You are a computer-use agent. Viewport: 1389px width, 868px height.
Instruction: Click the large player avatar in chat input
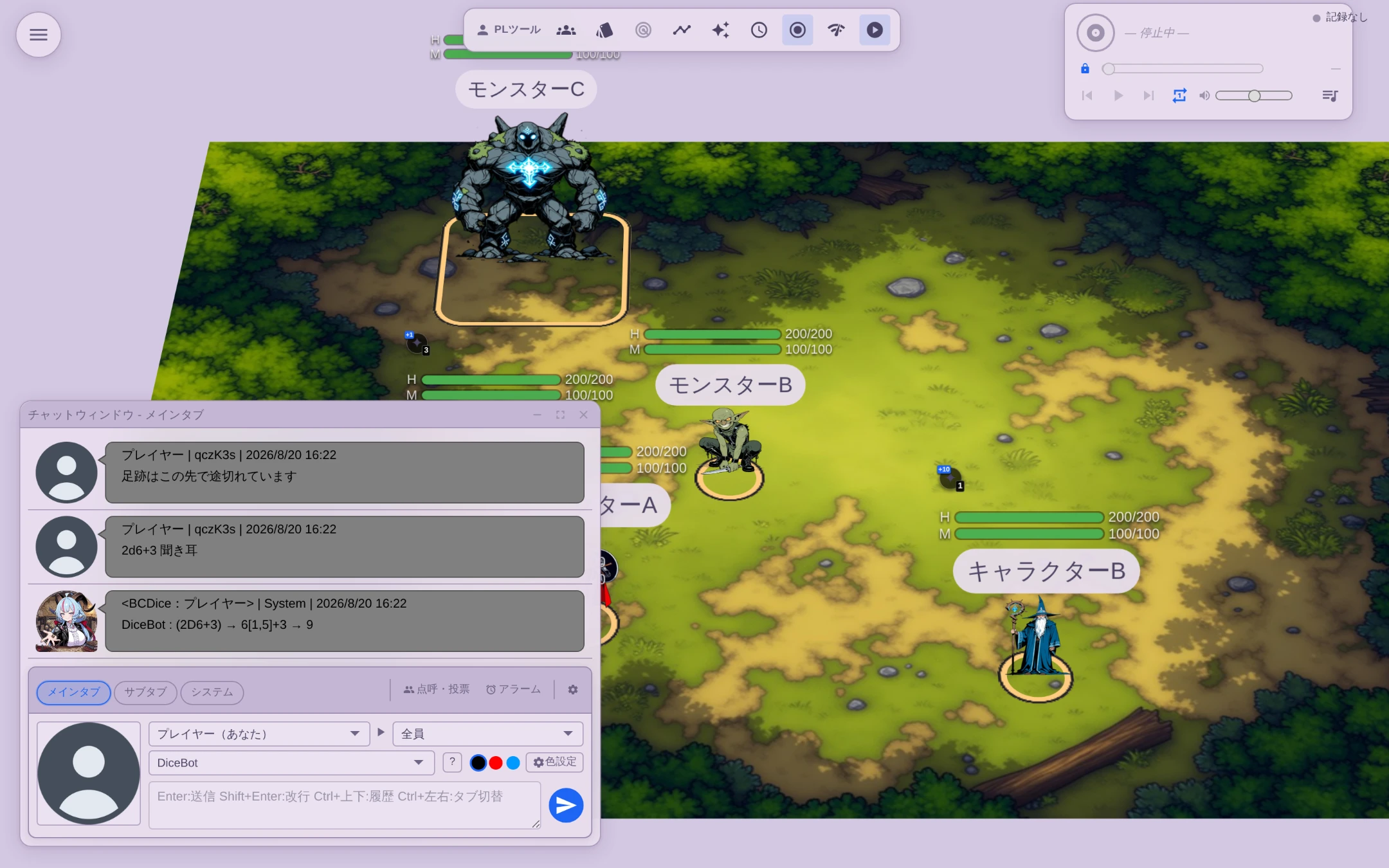89,773
